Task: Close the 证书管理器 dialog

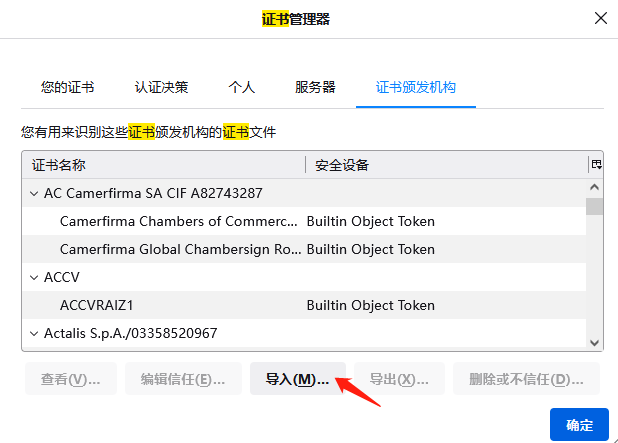Action: pos(601,18)
